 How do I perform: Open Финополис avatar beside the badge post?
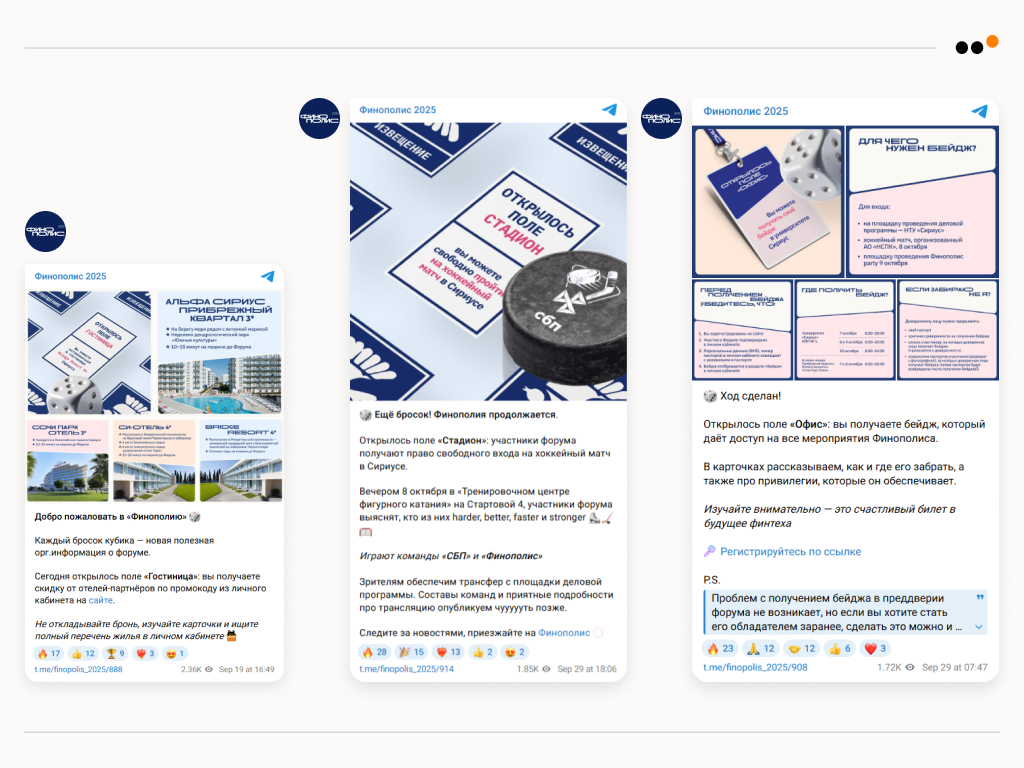[x=662, y=118]
